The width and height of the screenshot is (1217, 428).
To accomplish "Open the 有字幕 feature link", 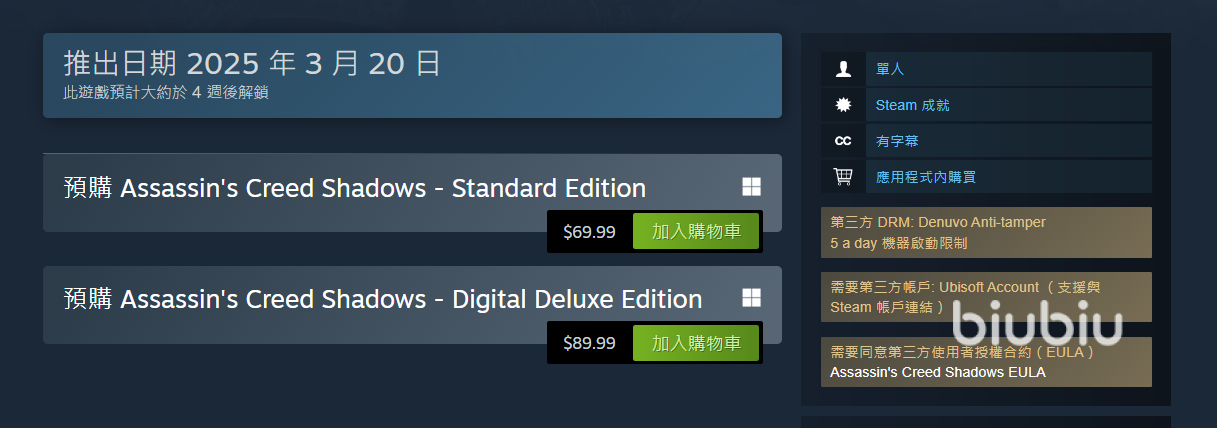I will [x=897, y=141].
